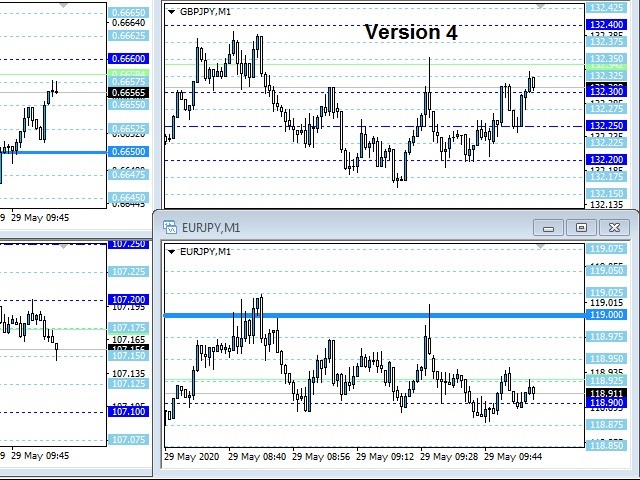Click the 29 May 2020 date label
The image size is (640, 480).
[x=192, y=456]
